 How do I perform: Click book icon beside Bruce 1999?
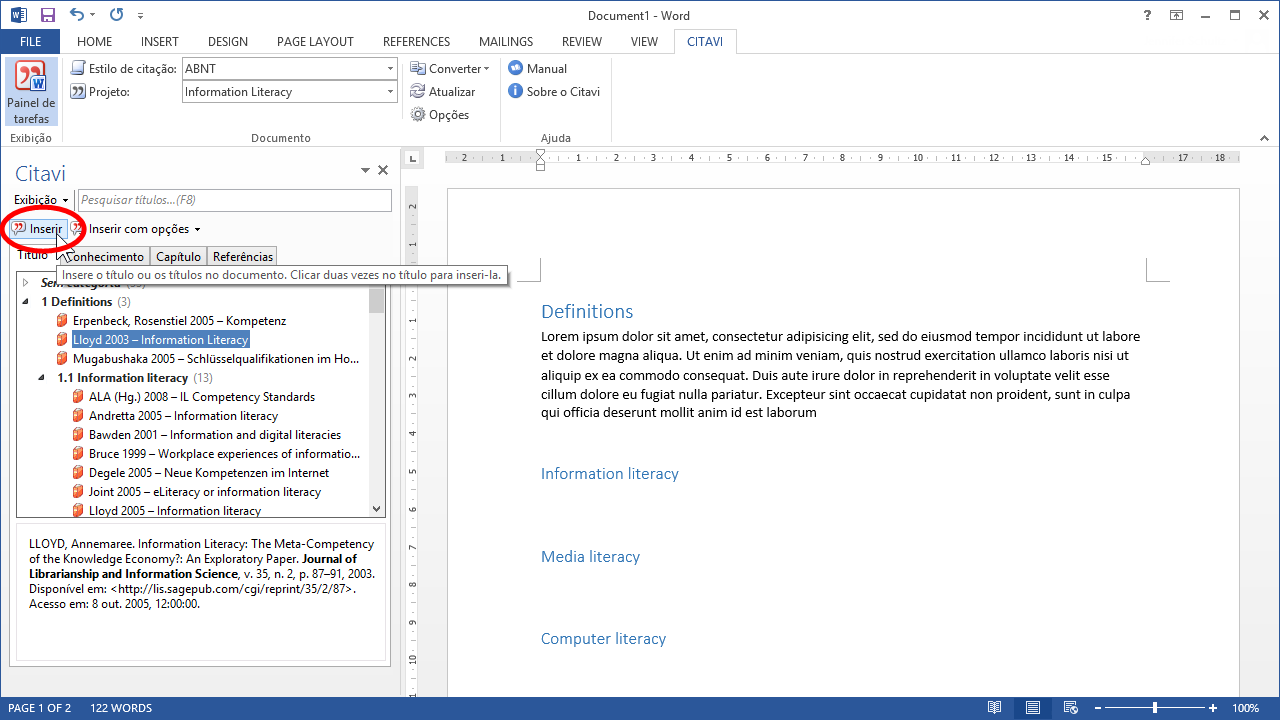(x=78, y=454)
